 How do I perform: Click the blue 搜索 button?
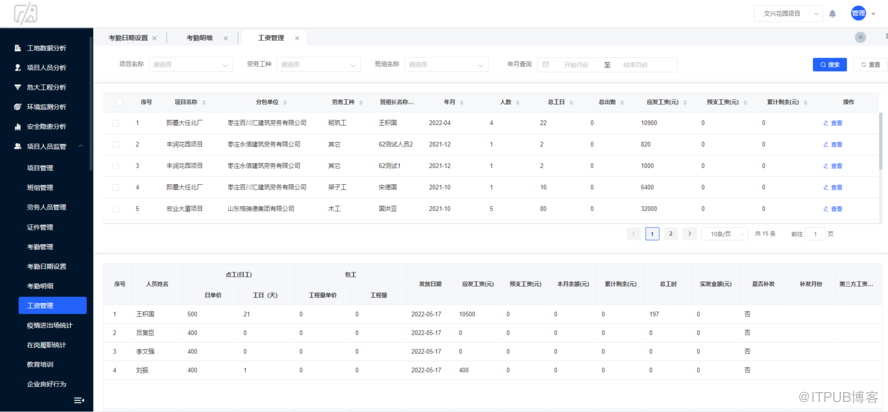tap(829, 65)
